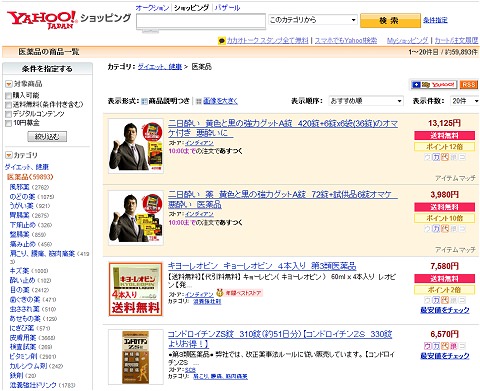This screenshot has height=391, width=480.
Task: Select ビタミン剤 category in sidebar
Action: tap(24, 356)
